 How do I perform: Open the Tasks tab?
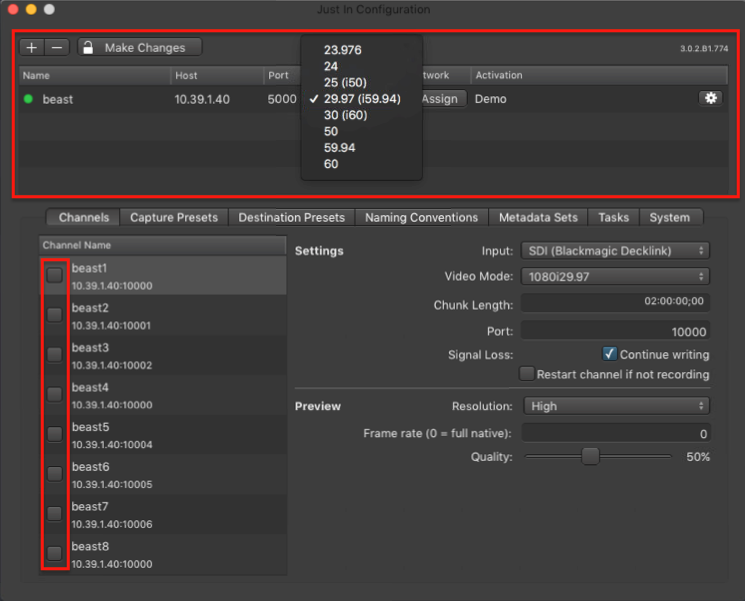click(613, 217)
